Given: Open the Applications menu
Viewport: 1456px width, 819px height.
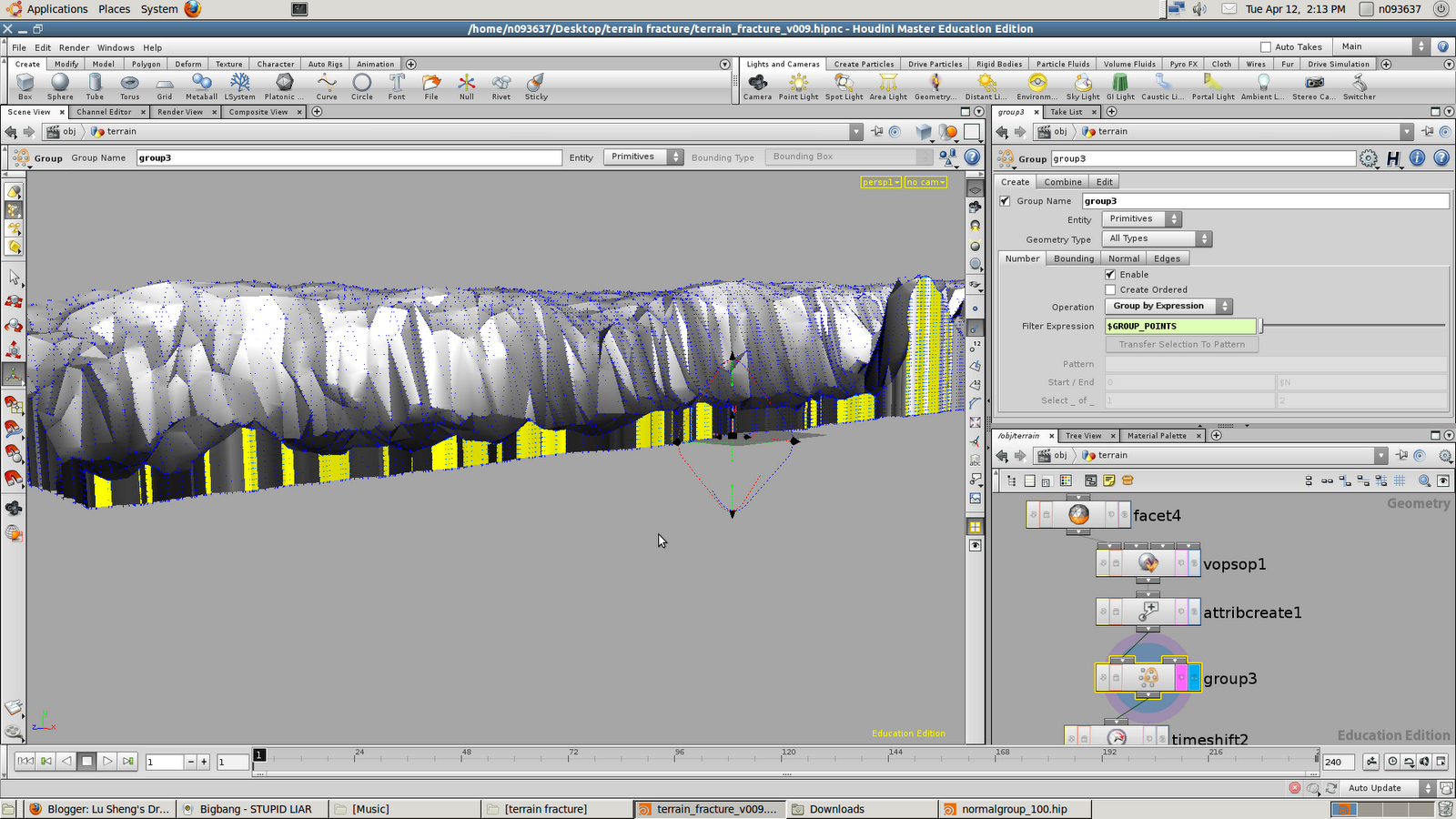Looking at the screenshot, I should click(x=56, y=9).
